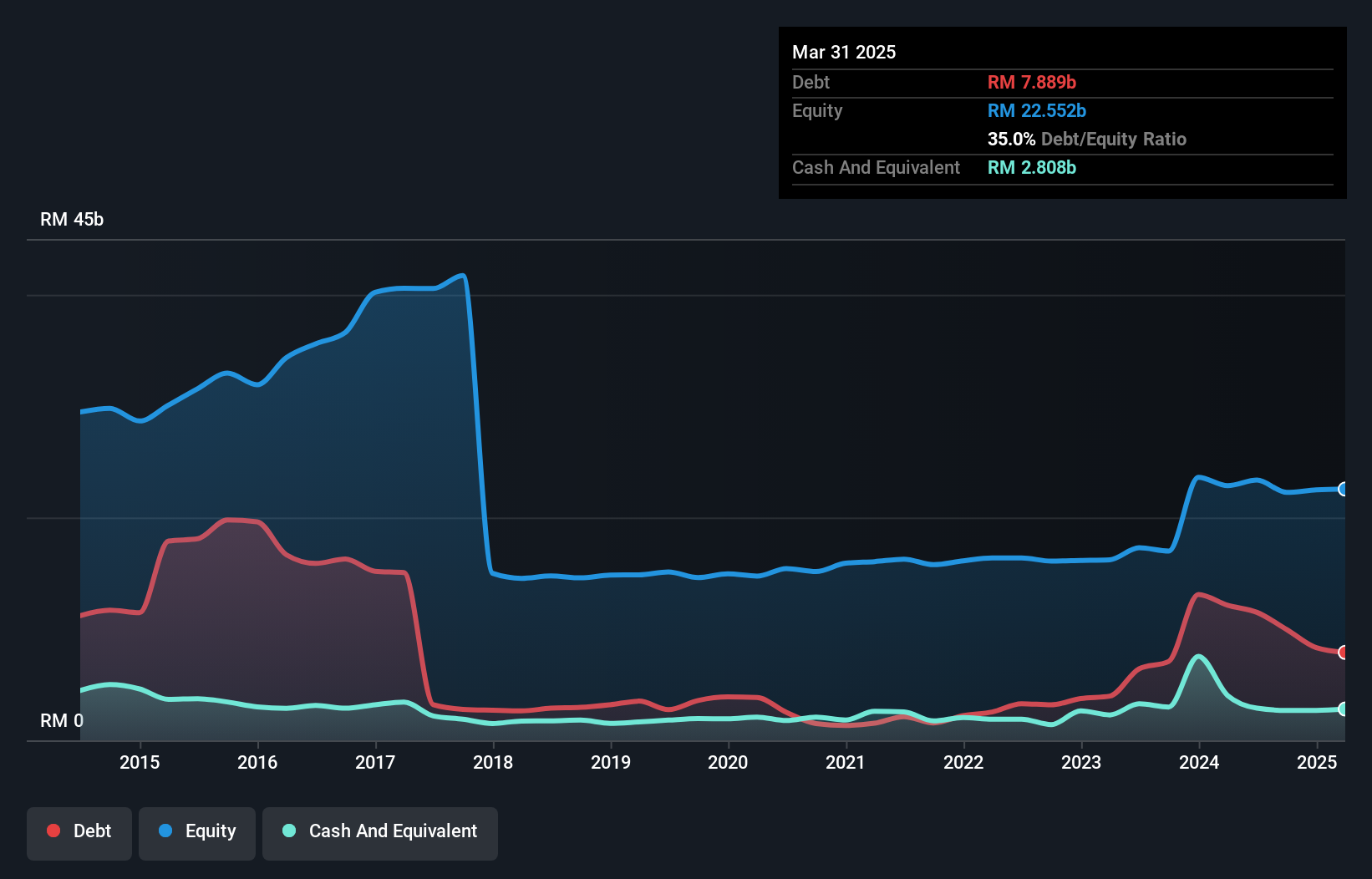Viewport: 1372px width, 879px height.
Task: Select the 2025 year label on the axis
Action: [x=1318, y=762]
